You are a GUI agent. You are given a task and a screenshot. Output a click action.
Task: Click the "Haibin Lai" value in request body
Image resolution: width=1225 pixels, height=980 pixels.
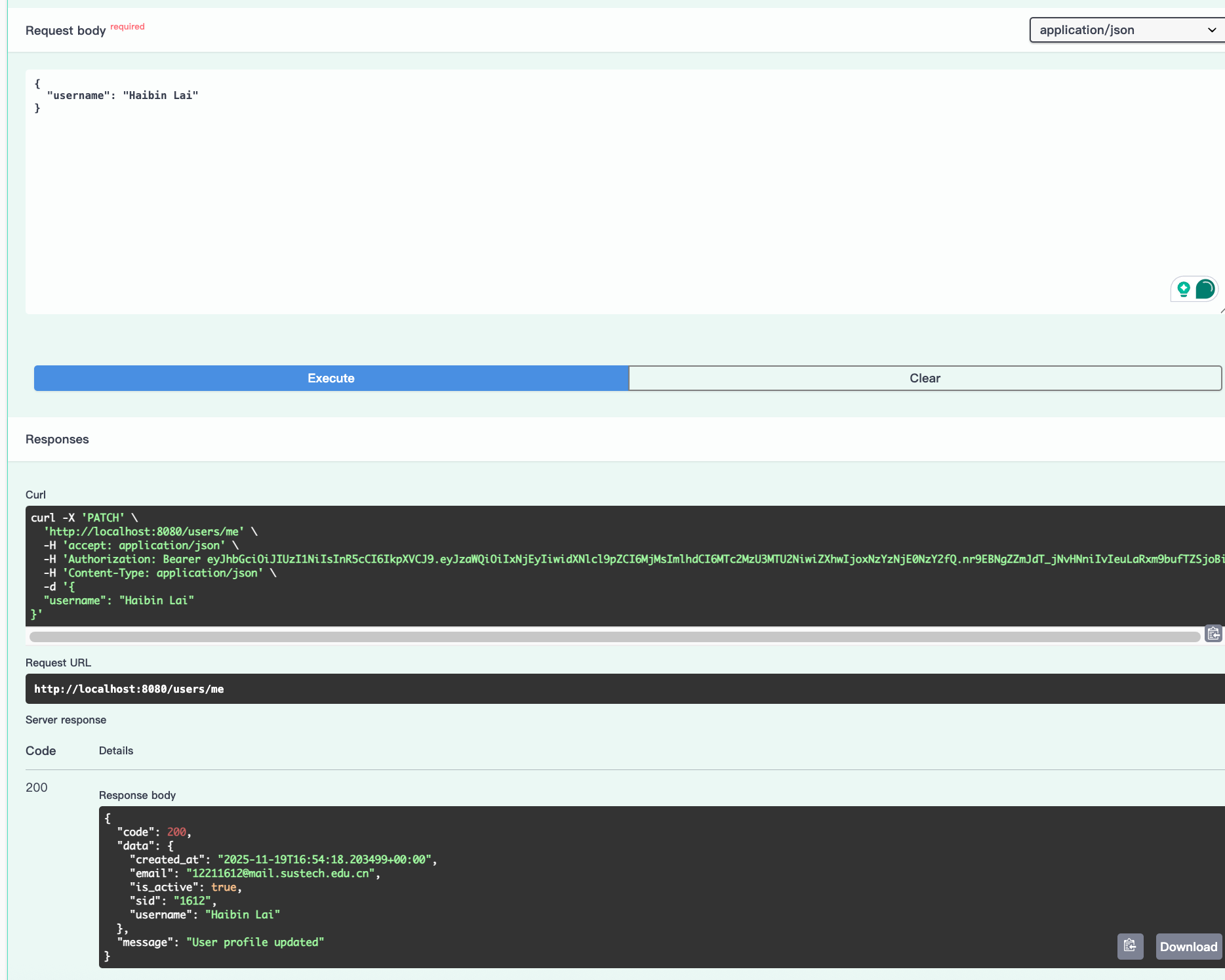click(x=161, y=96)
